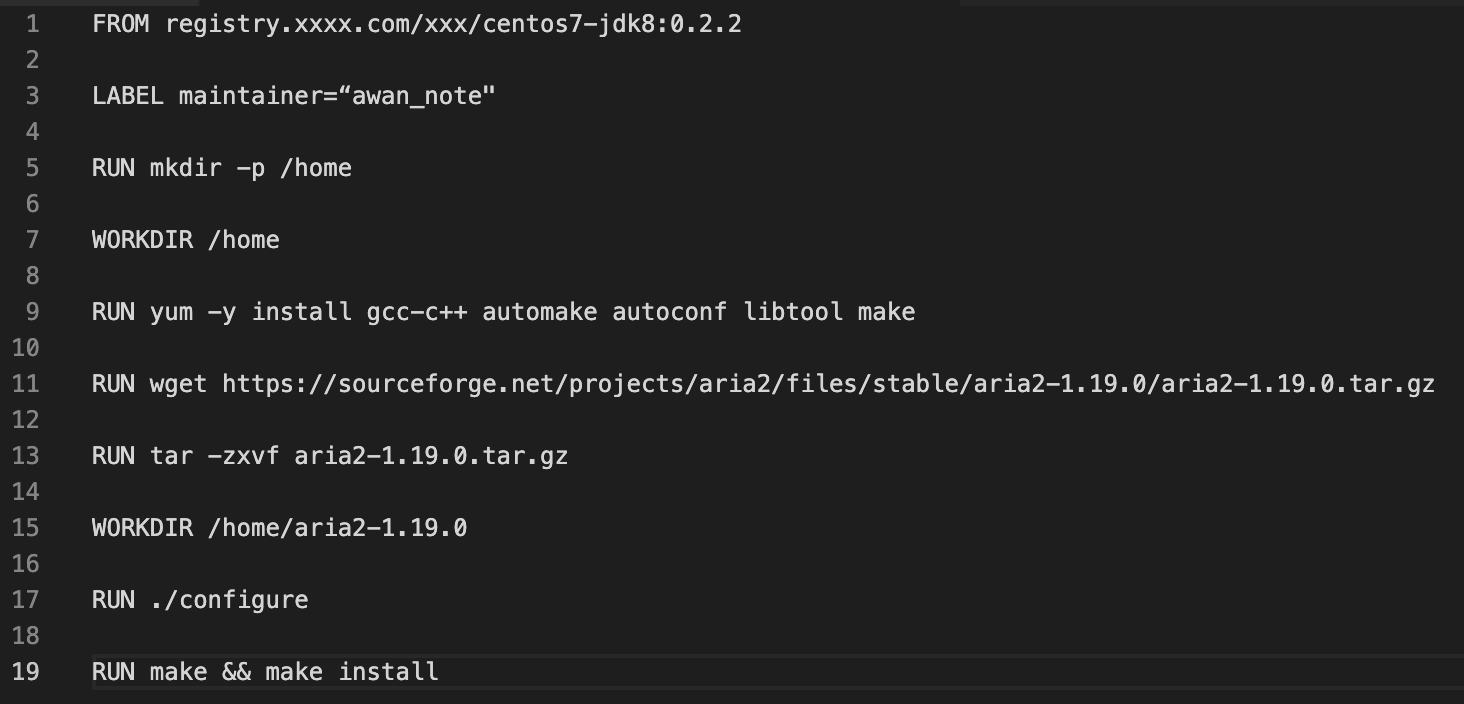This screenshot has height=704, width=1464.
Task: Click the './configure' command
Action: (x=229, y=600)
